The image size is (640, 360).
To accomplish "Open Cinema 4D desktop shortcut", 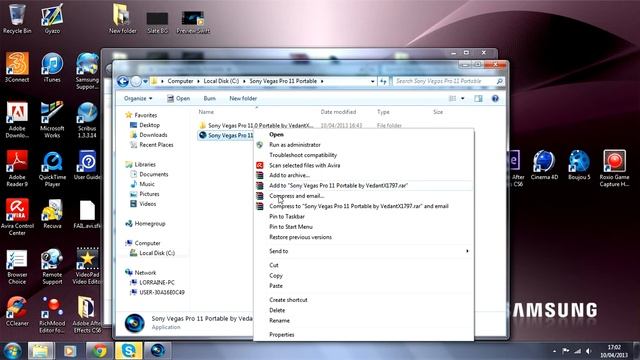I will point(544,165).
